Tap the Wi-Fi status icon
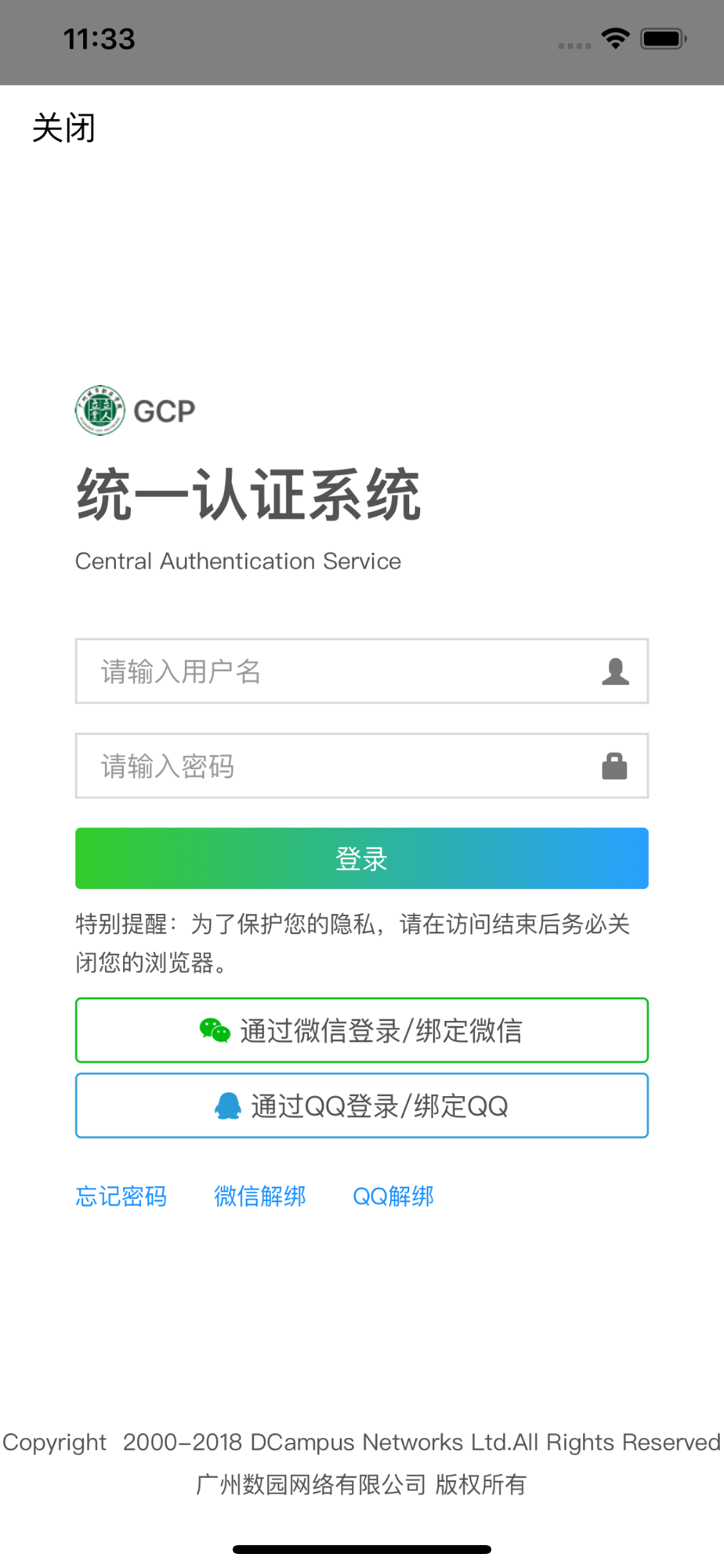Image resolution: width=724 pixels, height=1568 pixels. point(616,38)
